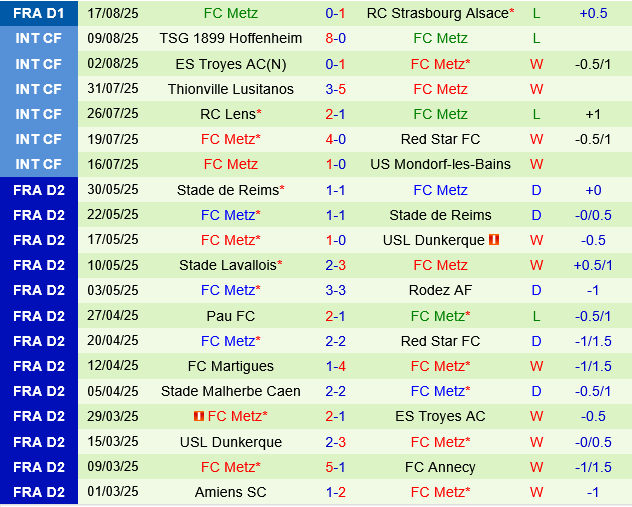Viewport: 632px width, 507px height.
Task: Click red card icon beside USL Dunkerque
Action: point(495,240)
